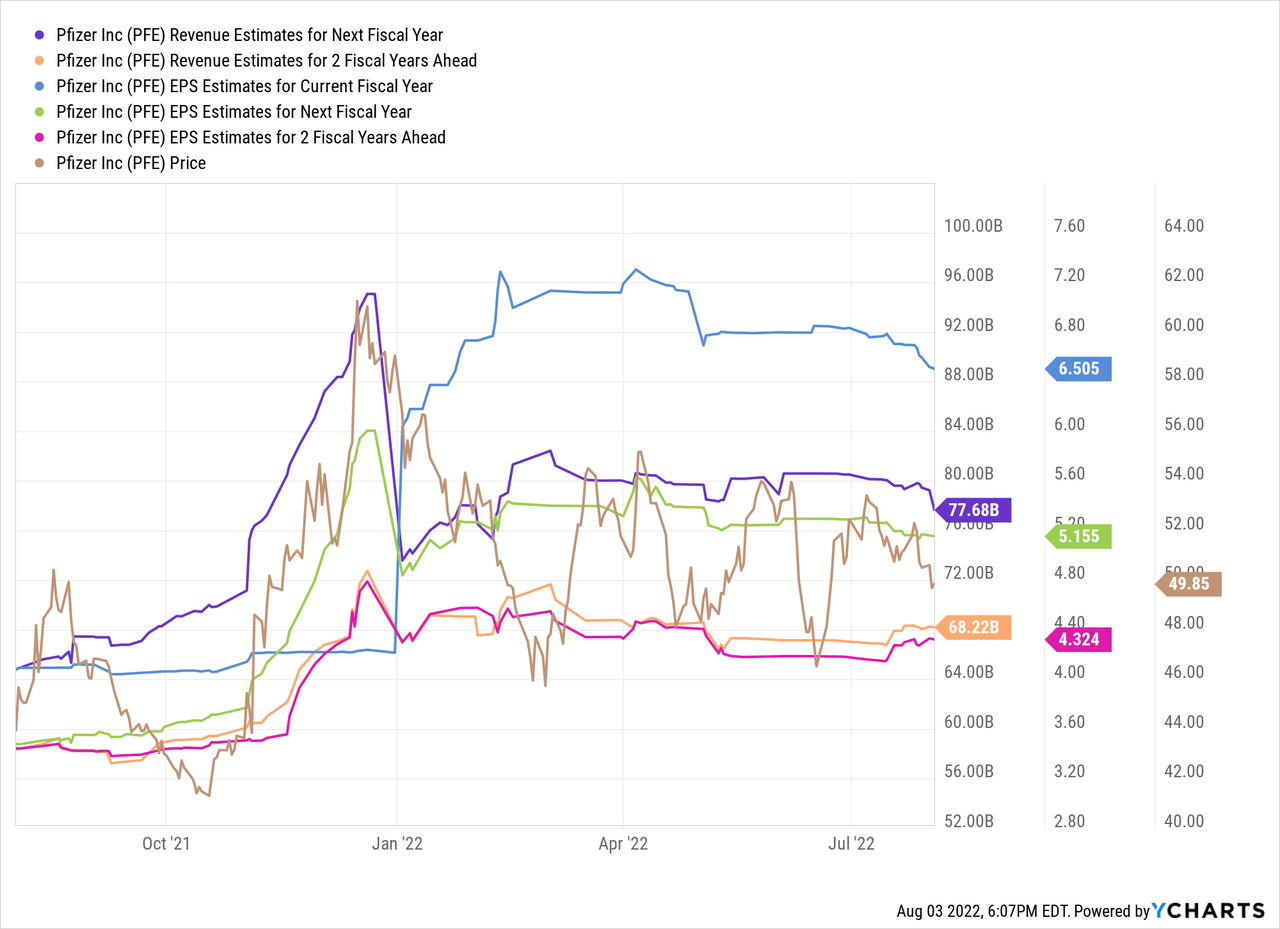Click the 40.00 price axis label
Image resolution: width=1280 pixels, height=929 pixels.
(1183, 821)
